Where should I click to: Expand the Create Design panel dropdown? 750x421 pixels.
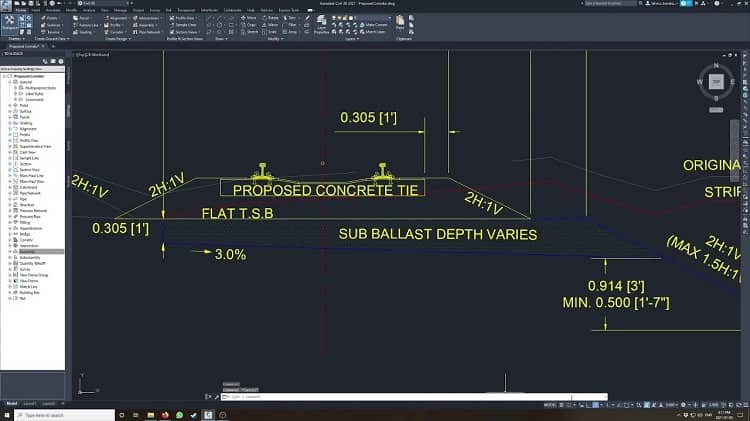[118, 39]
